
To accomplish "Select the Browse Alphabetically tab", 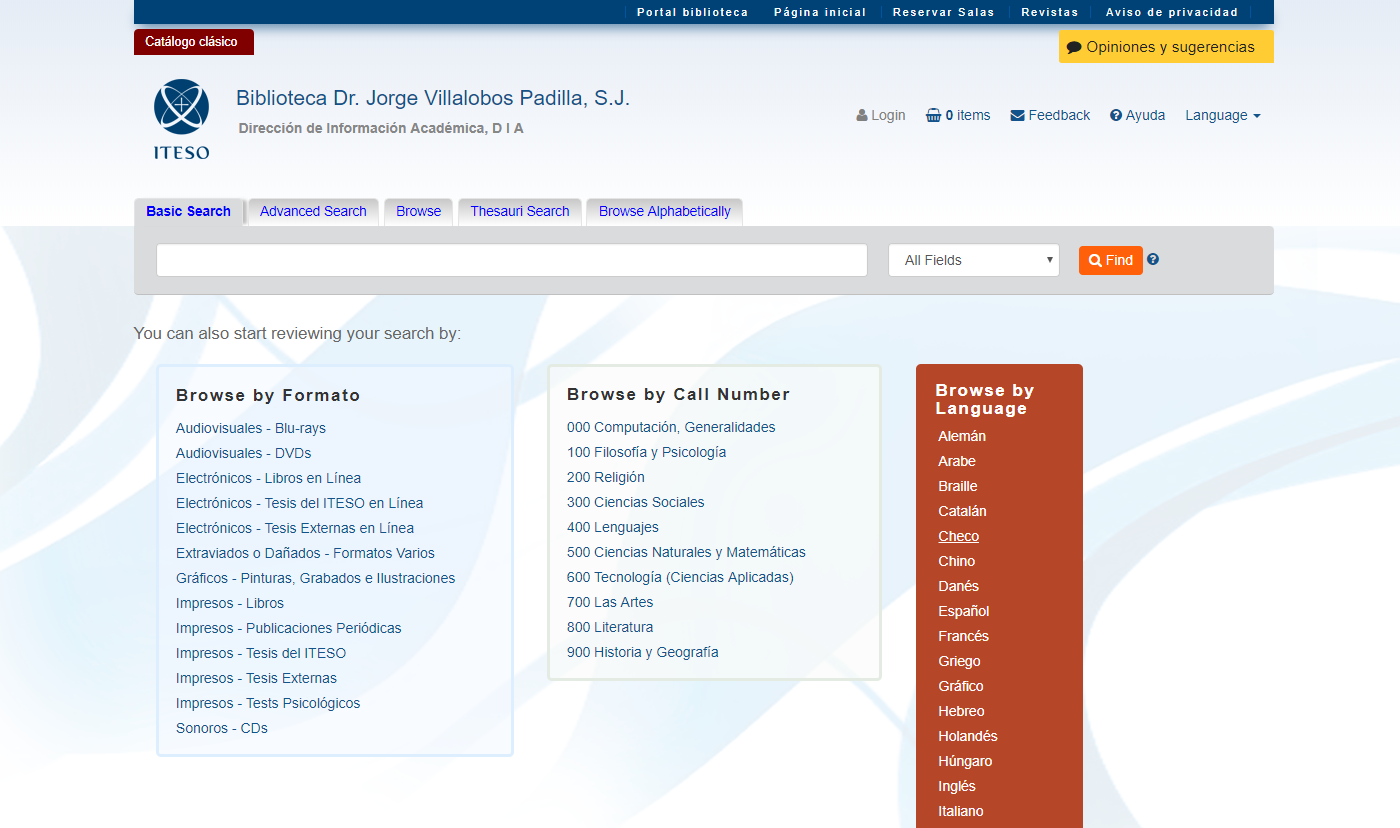I will (664, 211).
